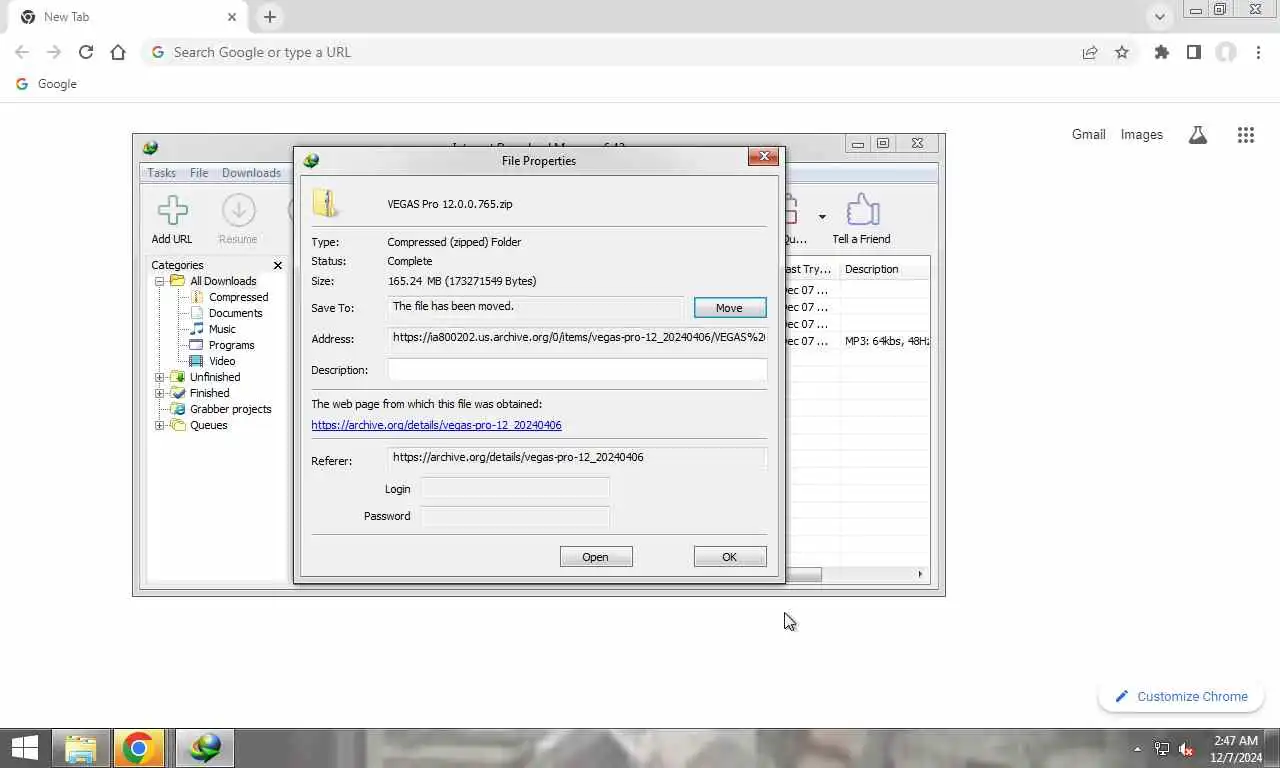This screenshot has height=768, width=1280.
Task: Expand the Finished tree node
Action: click(x=159, y=393)
